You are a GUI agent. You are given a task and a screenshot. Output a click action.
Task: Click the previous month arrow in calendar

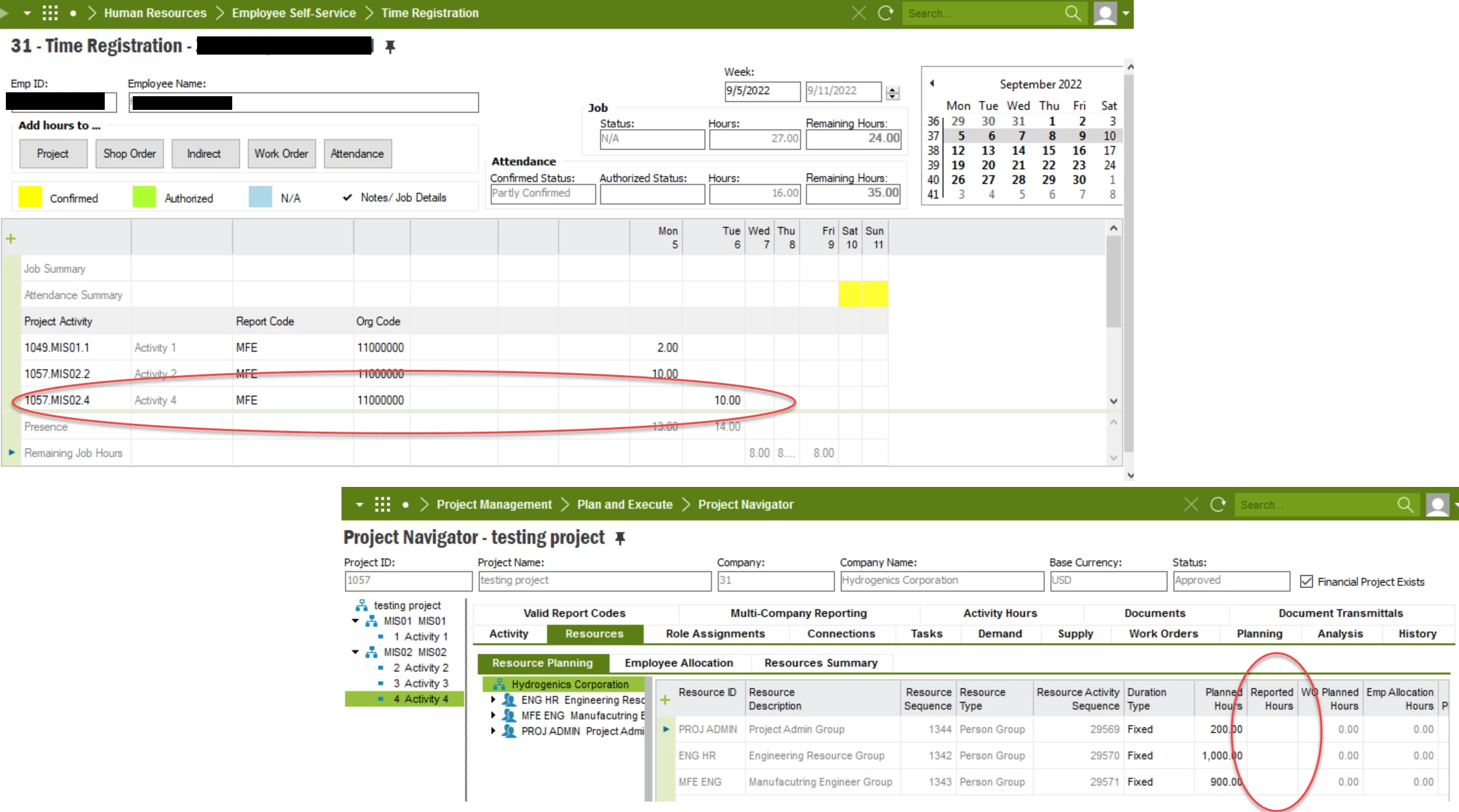point(932,83)
